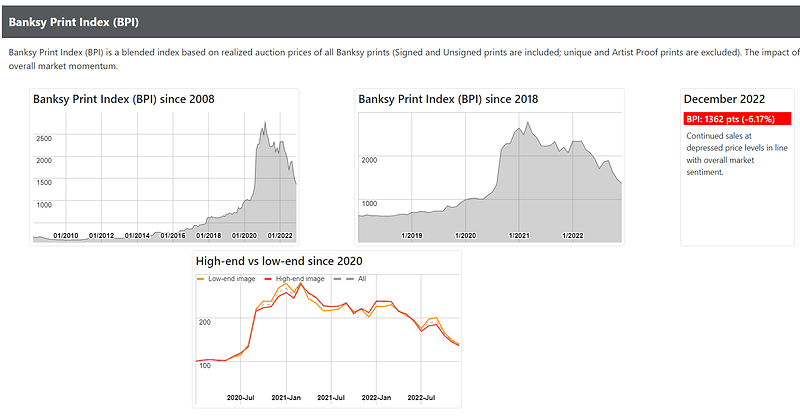Image resolution: width=800 pixels, height=417 pixels.
Task: Toggle the 'High-end image' legend entry
Action: (x=294, y=279)
